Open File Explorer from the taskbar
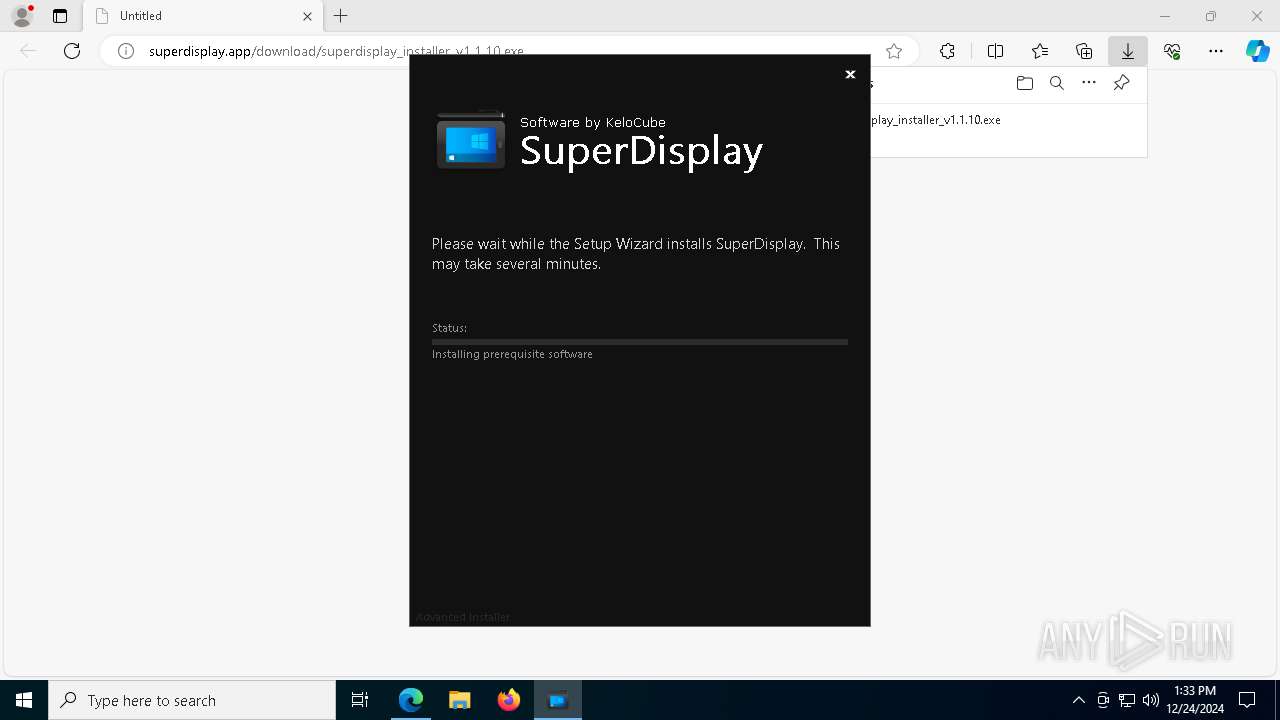This screenshot has height=720, width=1280. [x=460, y=700]
